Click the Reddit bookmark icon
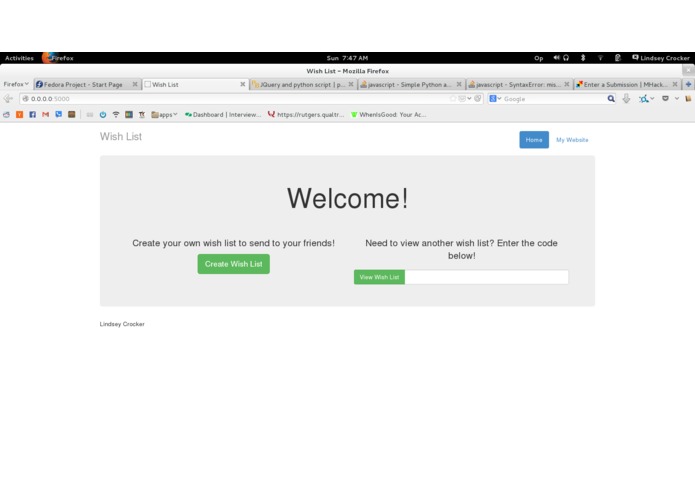This screenshot has height=494, width=695. (6, 115)
